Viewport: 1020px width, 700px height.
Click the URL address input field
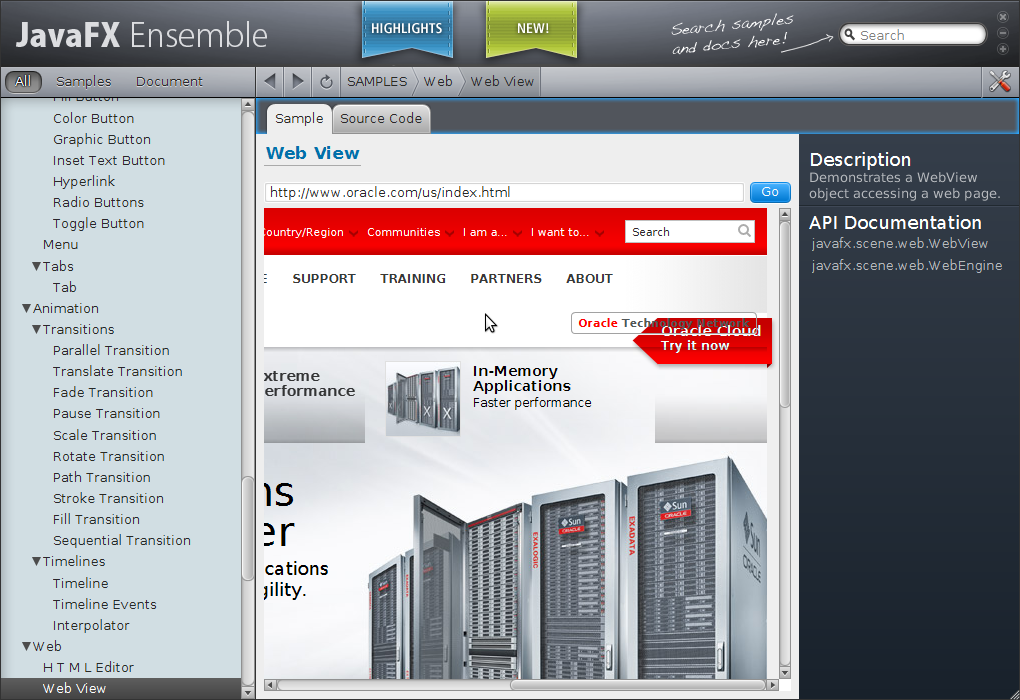(x=504, y=192)
